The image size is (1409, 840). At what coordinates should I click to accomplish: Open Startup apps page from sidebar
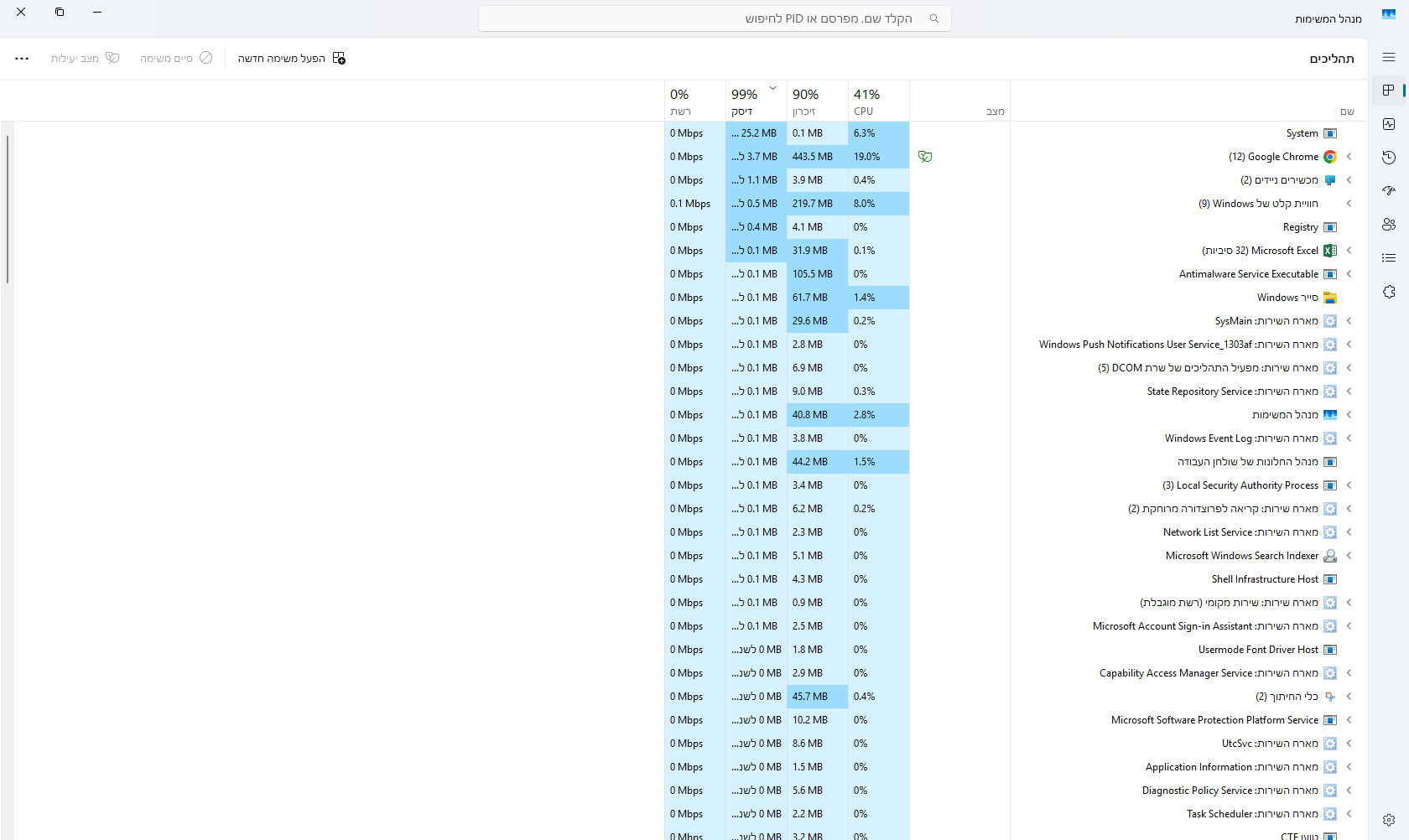pos(1389,191)
